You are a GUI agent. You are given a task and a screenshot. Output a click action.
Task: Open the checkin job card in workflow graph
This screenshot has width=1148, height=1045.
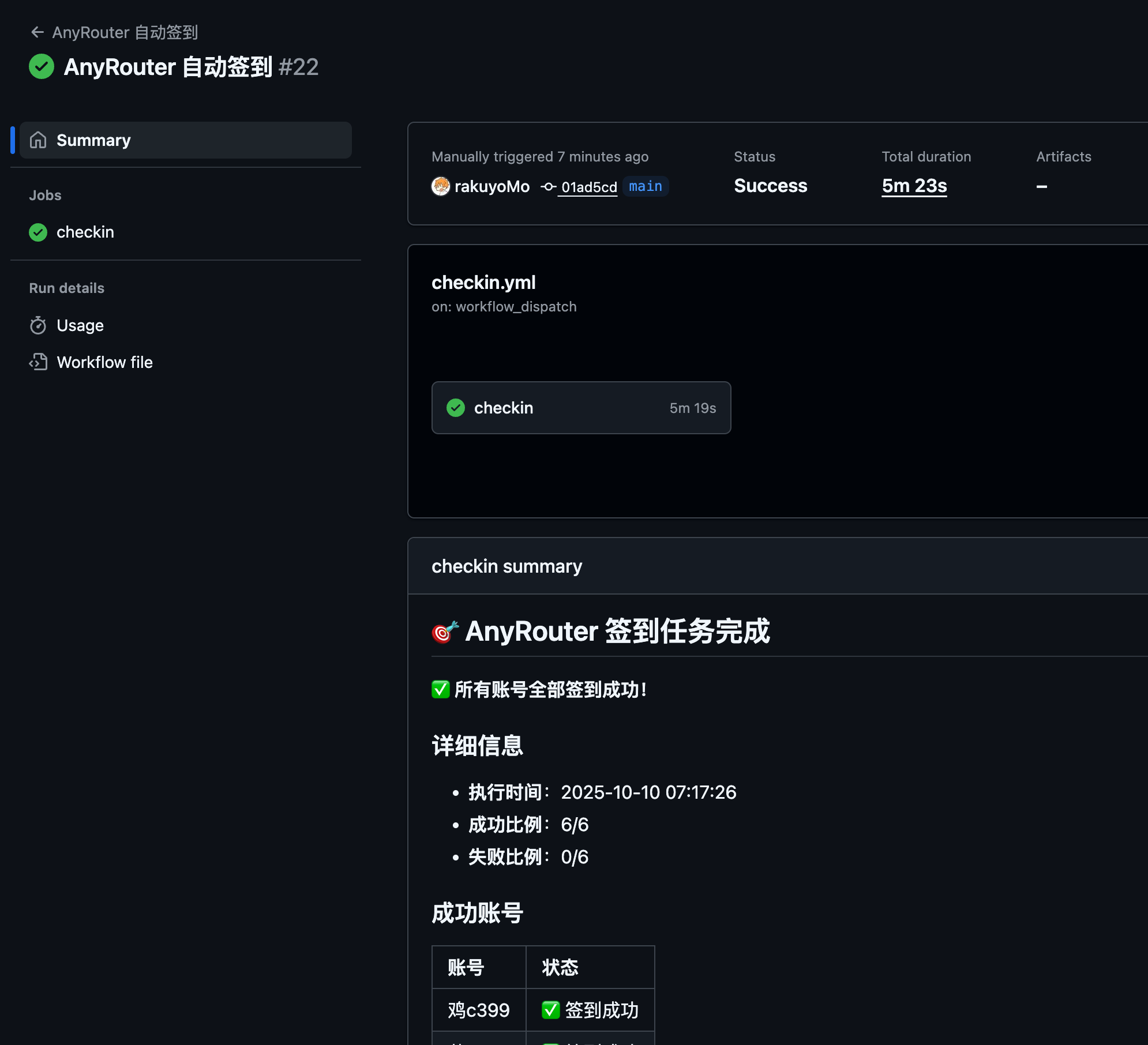point(581,408)
